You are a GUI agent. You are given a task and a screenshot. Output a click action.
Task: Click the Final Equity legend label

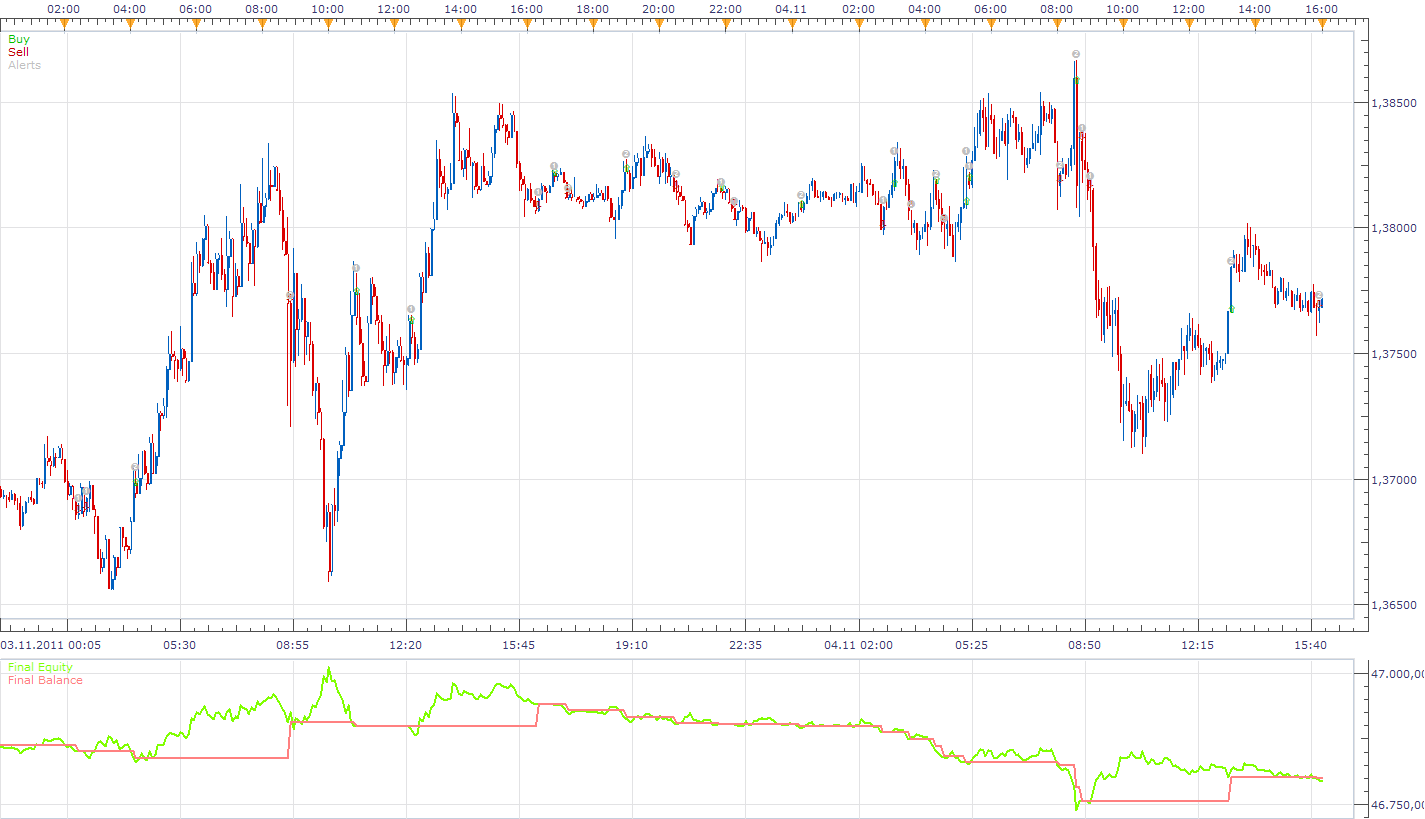[40, 667]
